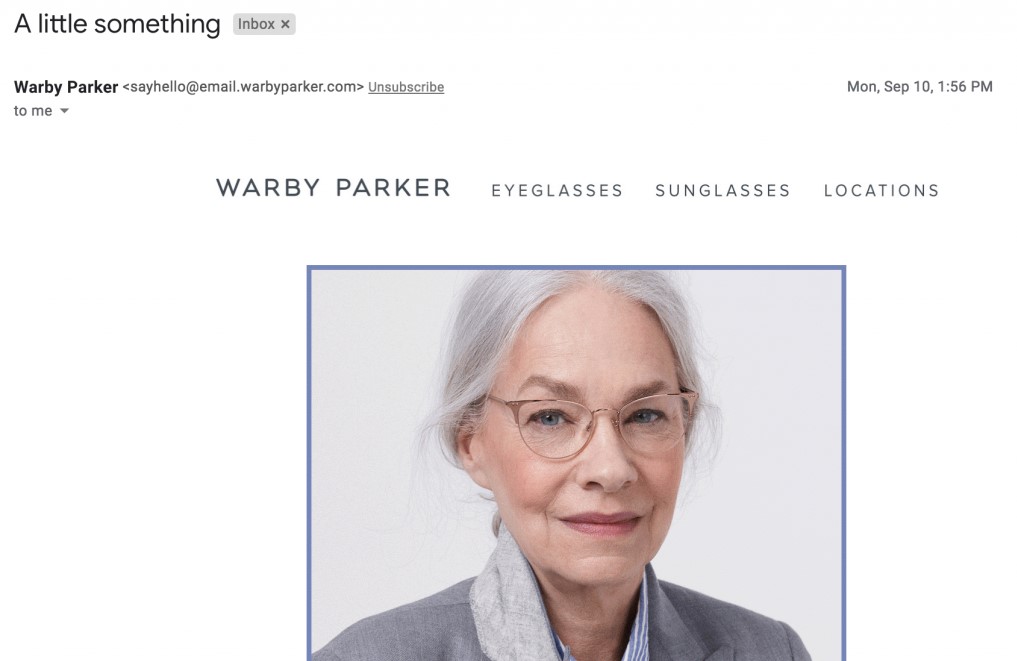1017x661 pixels.
Task: Expand recipient details arrow next to "to me"
Action: click(64, 111)
